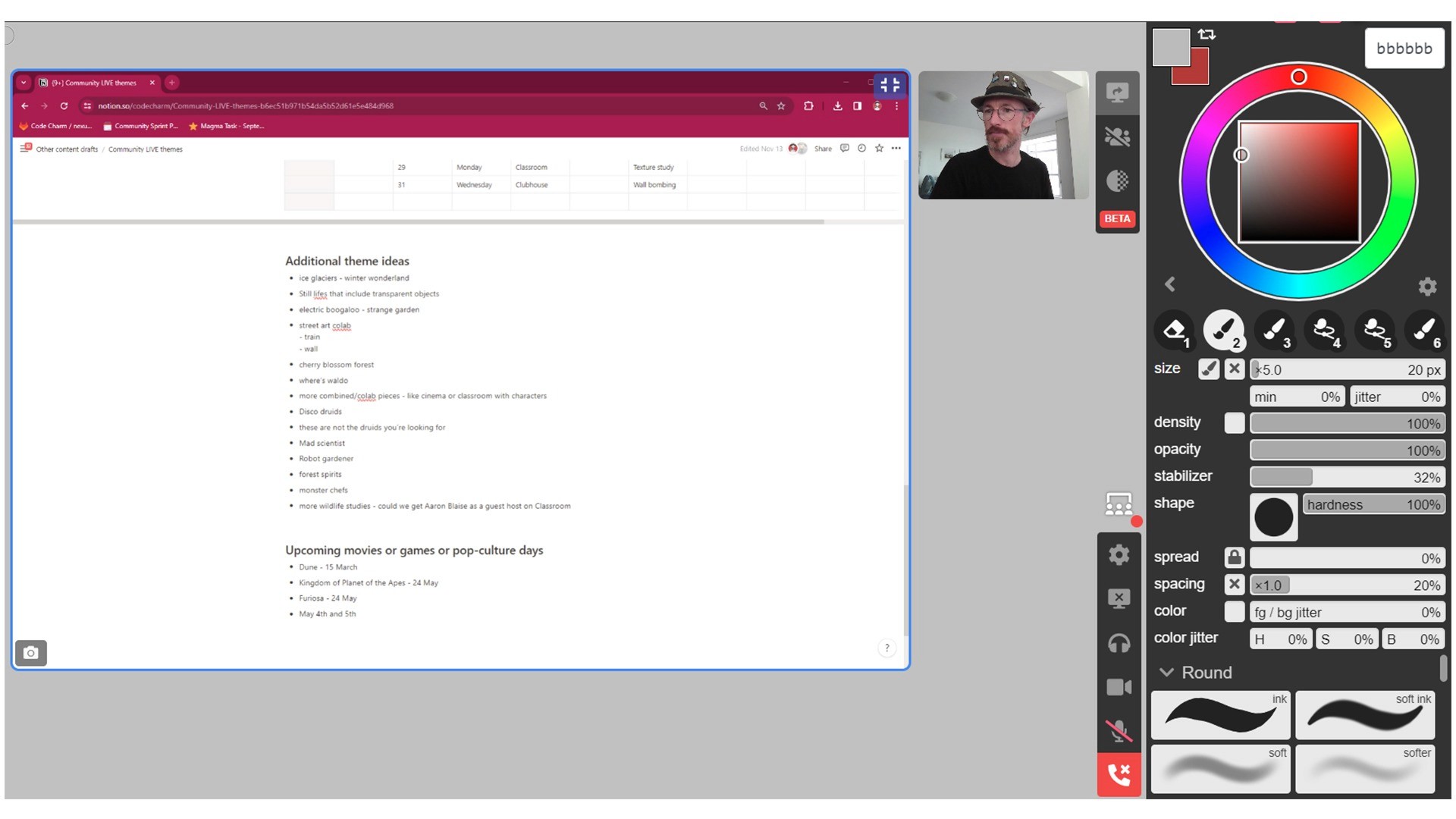Open color wheel settings gear
This screenshot has width=1456, height=819.
pos(1427,286)
